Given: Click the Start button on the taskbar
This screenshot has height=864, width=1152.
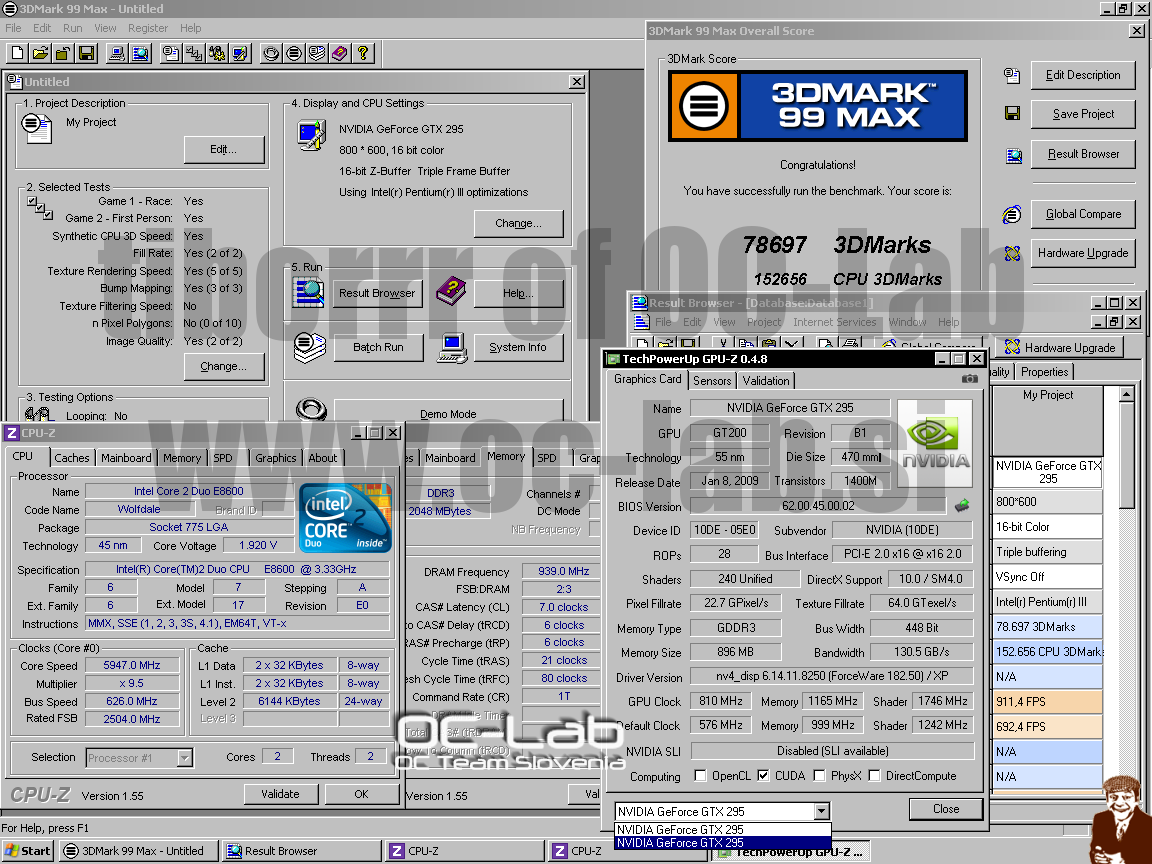Looking at the screenshot, I should [27, 851].
